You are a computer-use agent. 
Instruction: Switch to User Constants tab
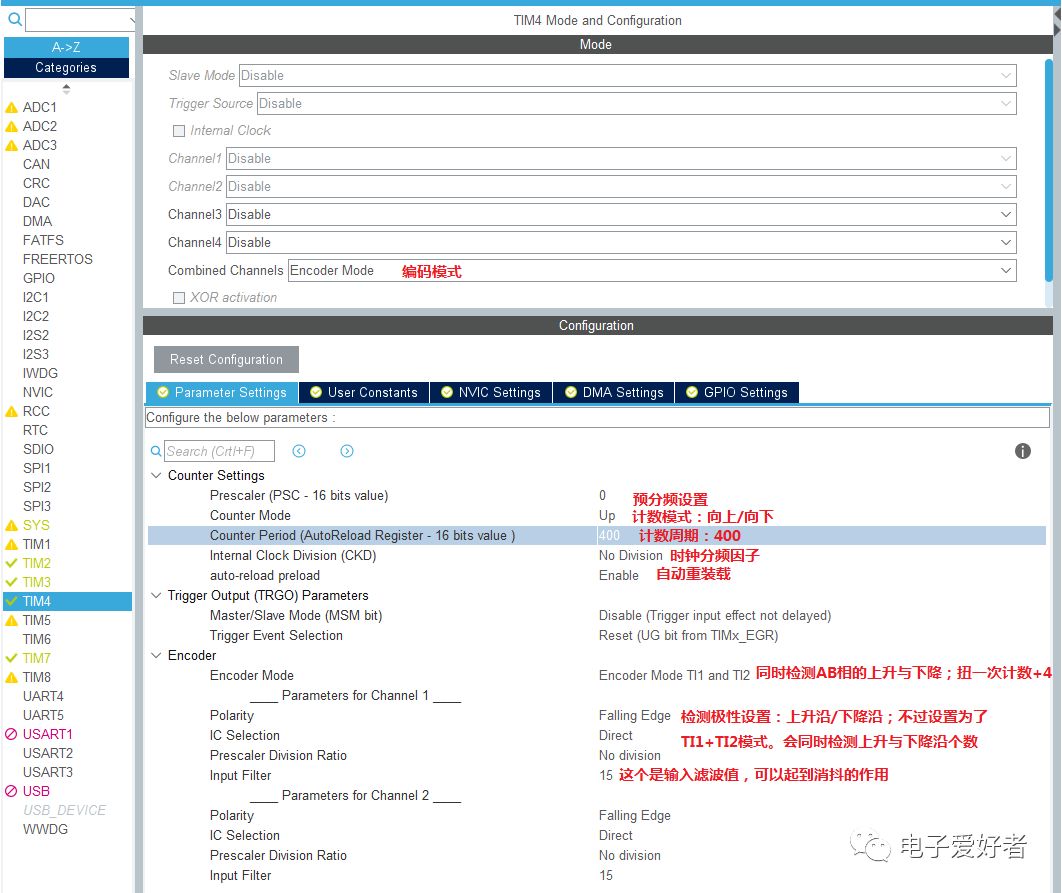(364, 392)
